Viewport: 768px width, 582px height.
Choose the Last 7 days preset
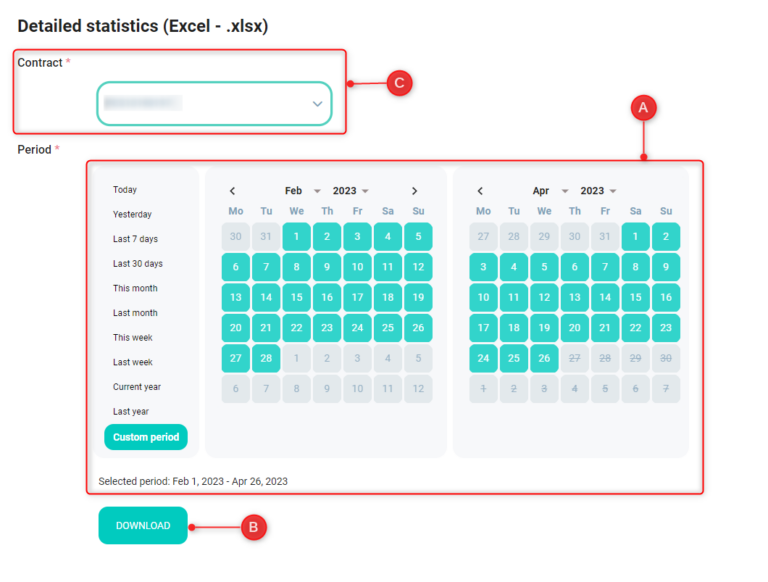pyautogui.click(x=135, y=239)
